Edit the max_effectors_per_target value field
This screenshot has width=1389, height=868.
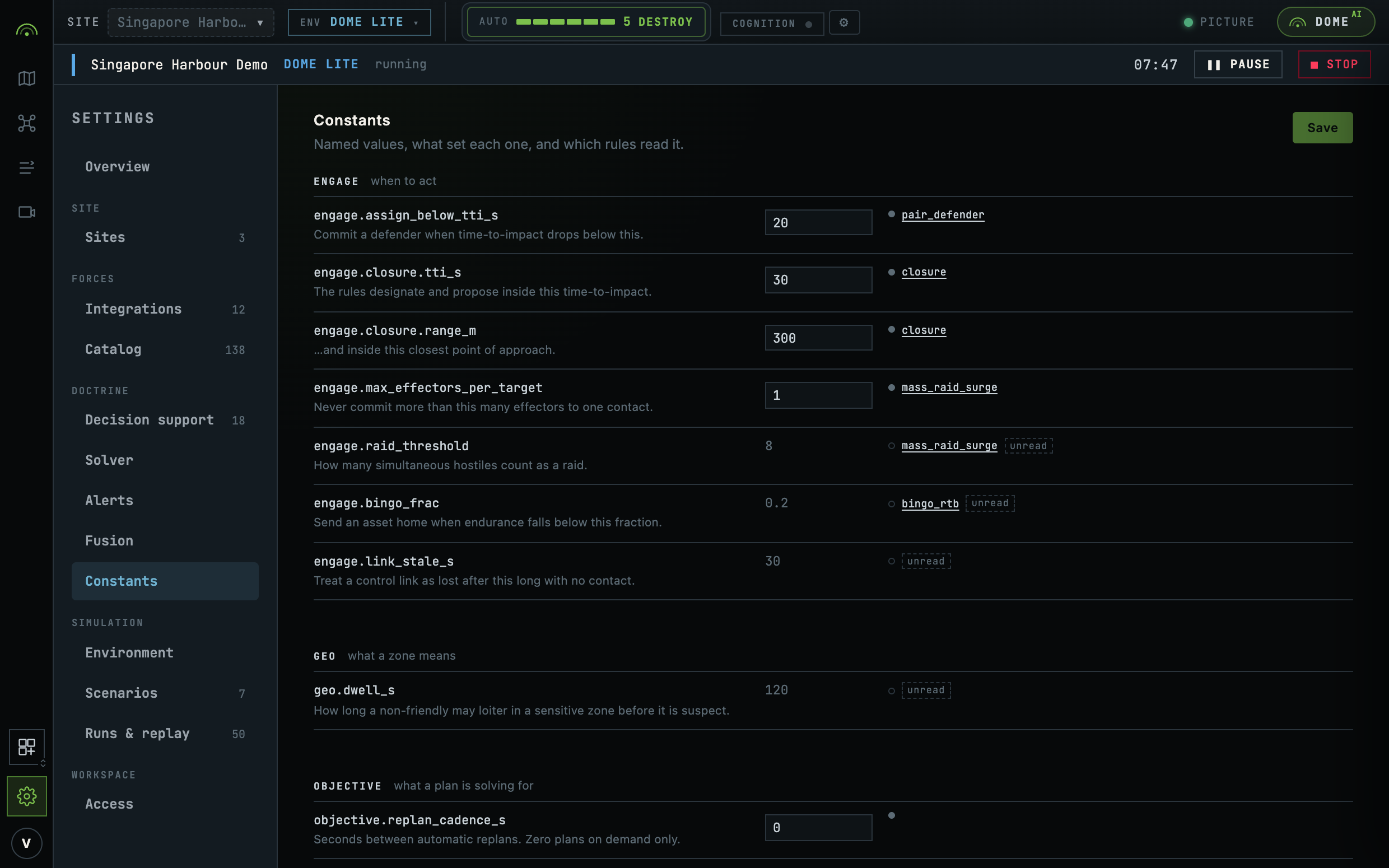(818, 395)
